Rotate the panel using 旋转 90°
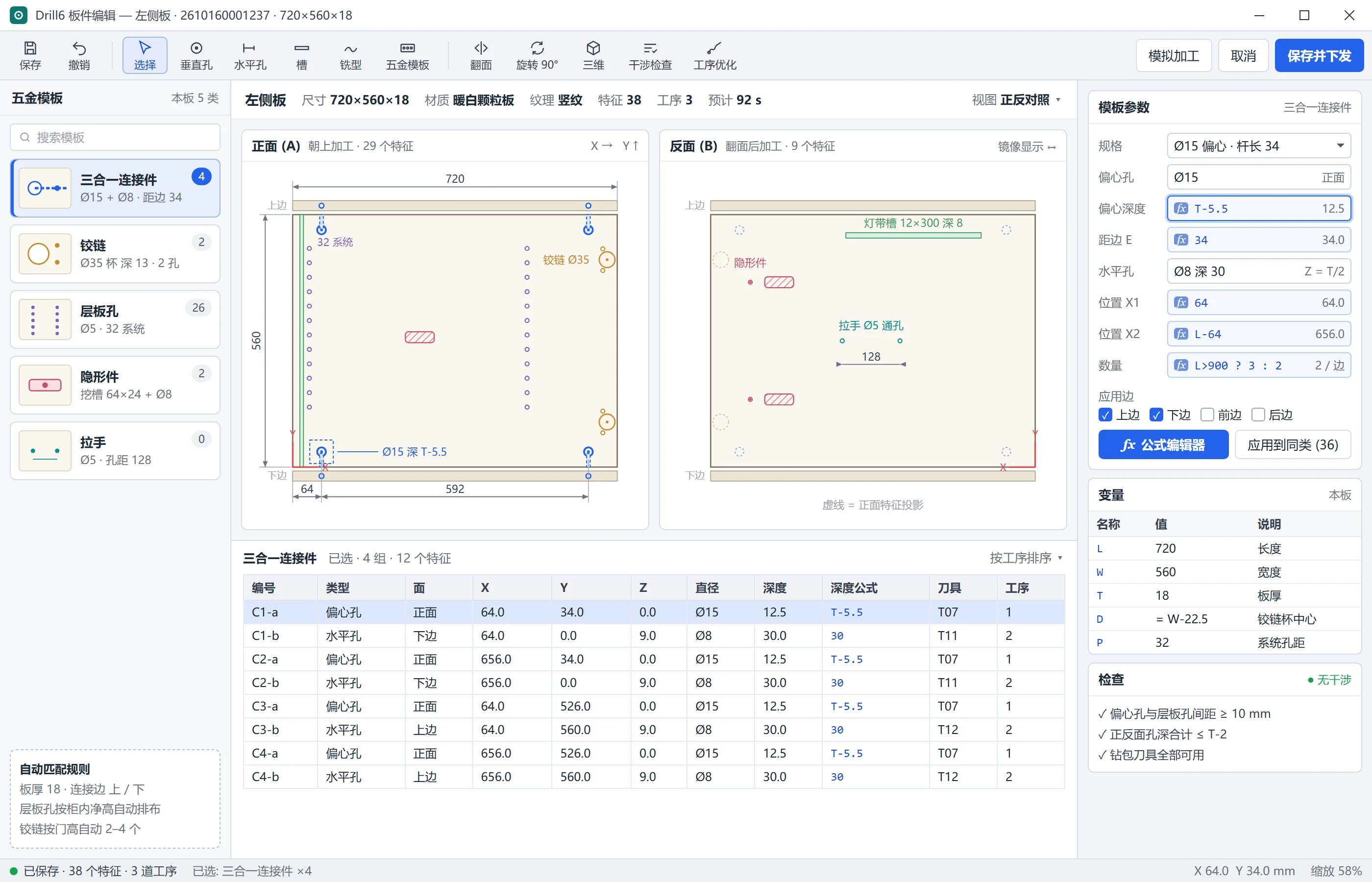This screenshot has width=1372, height=882. pyautogui.click(x=537, y=55)
